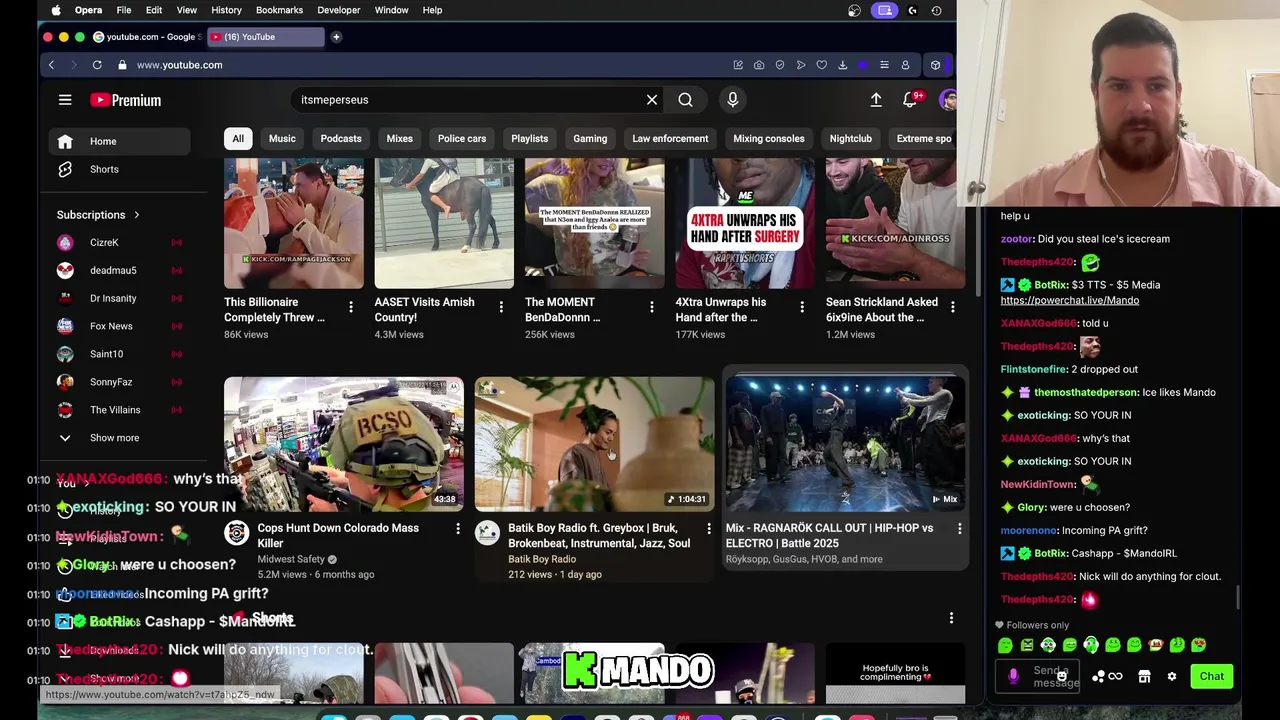Click the edit page icon in address bar
Screen dimensions: 1280x720
(738, 65)
